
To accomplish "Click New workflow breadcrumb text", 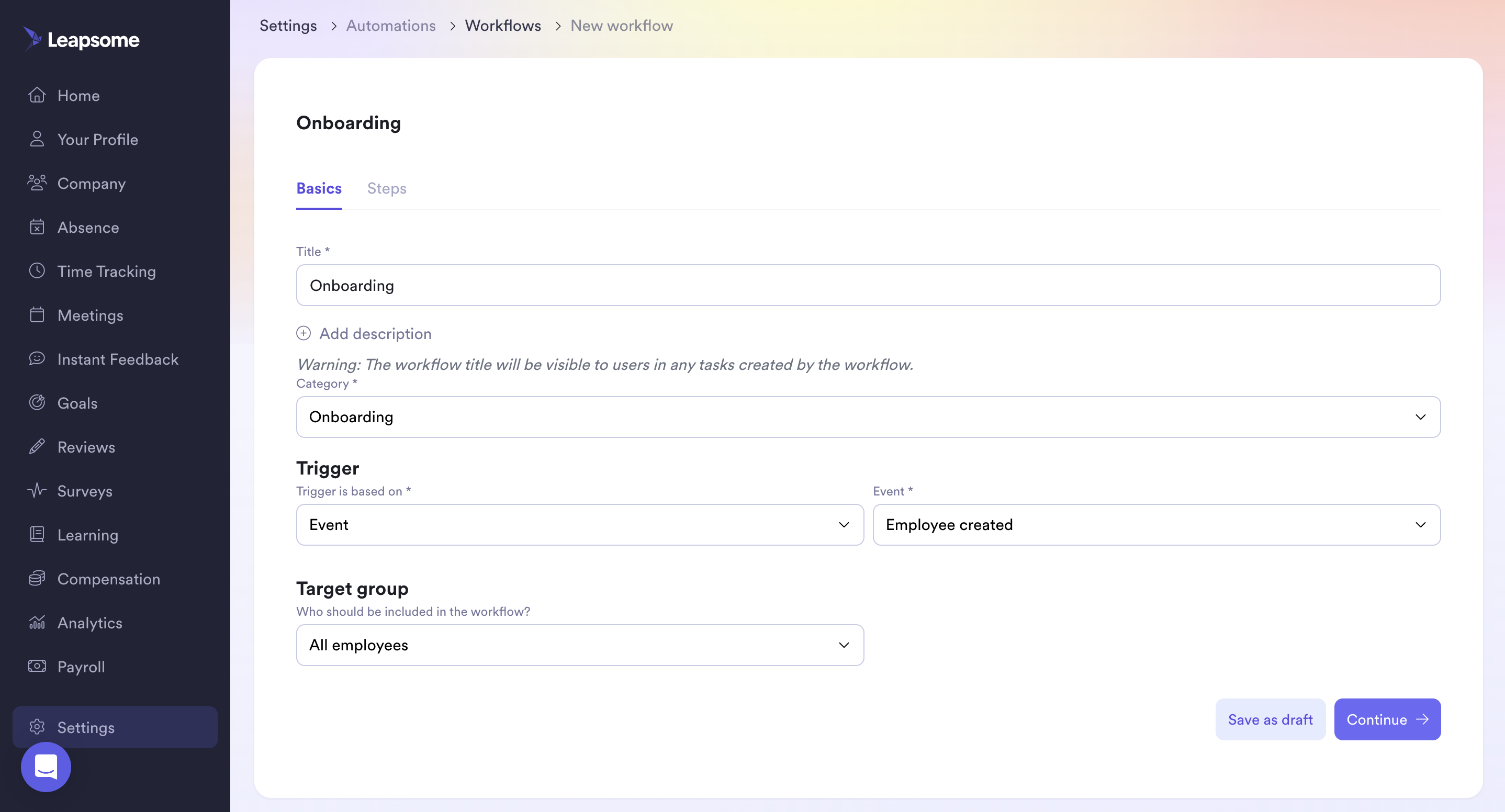I will (x=622, y=26).
